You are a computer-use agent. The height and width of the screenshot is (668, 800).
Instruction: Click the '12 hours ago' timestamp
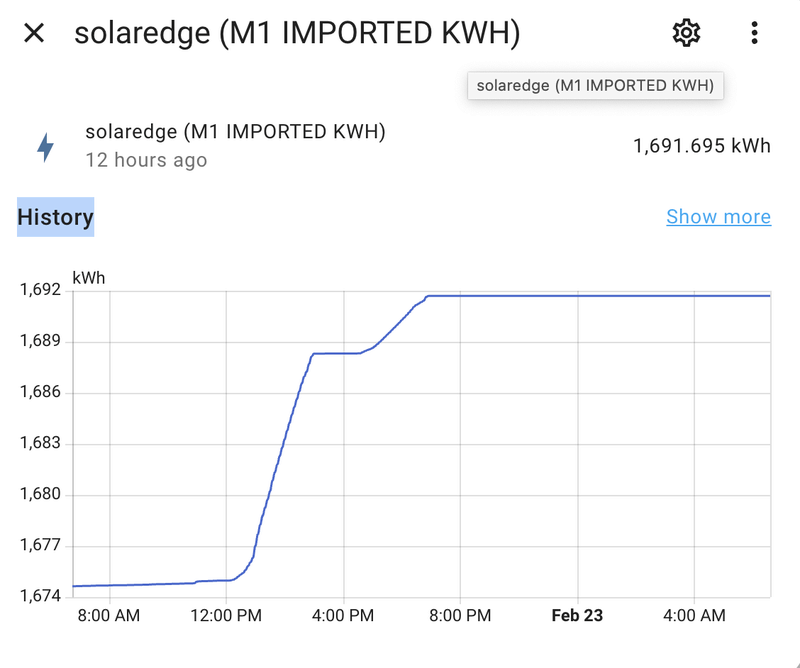pos(146,160)
